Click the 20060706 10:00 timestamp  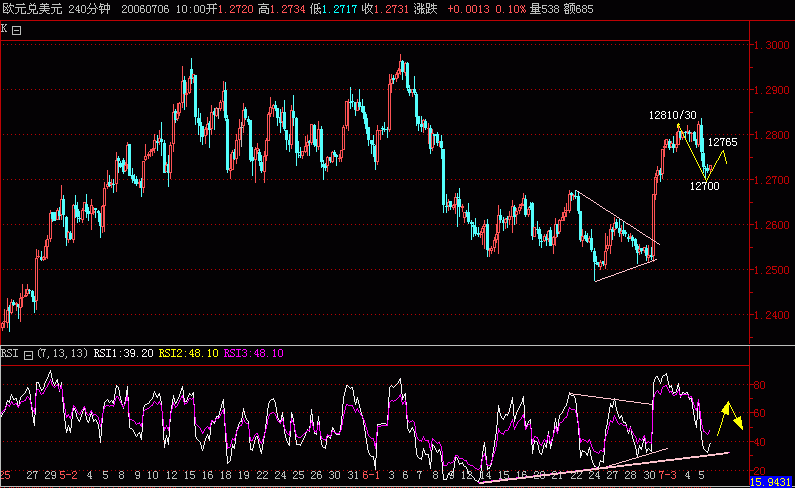pos(162,9)
